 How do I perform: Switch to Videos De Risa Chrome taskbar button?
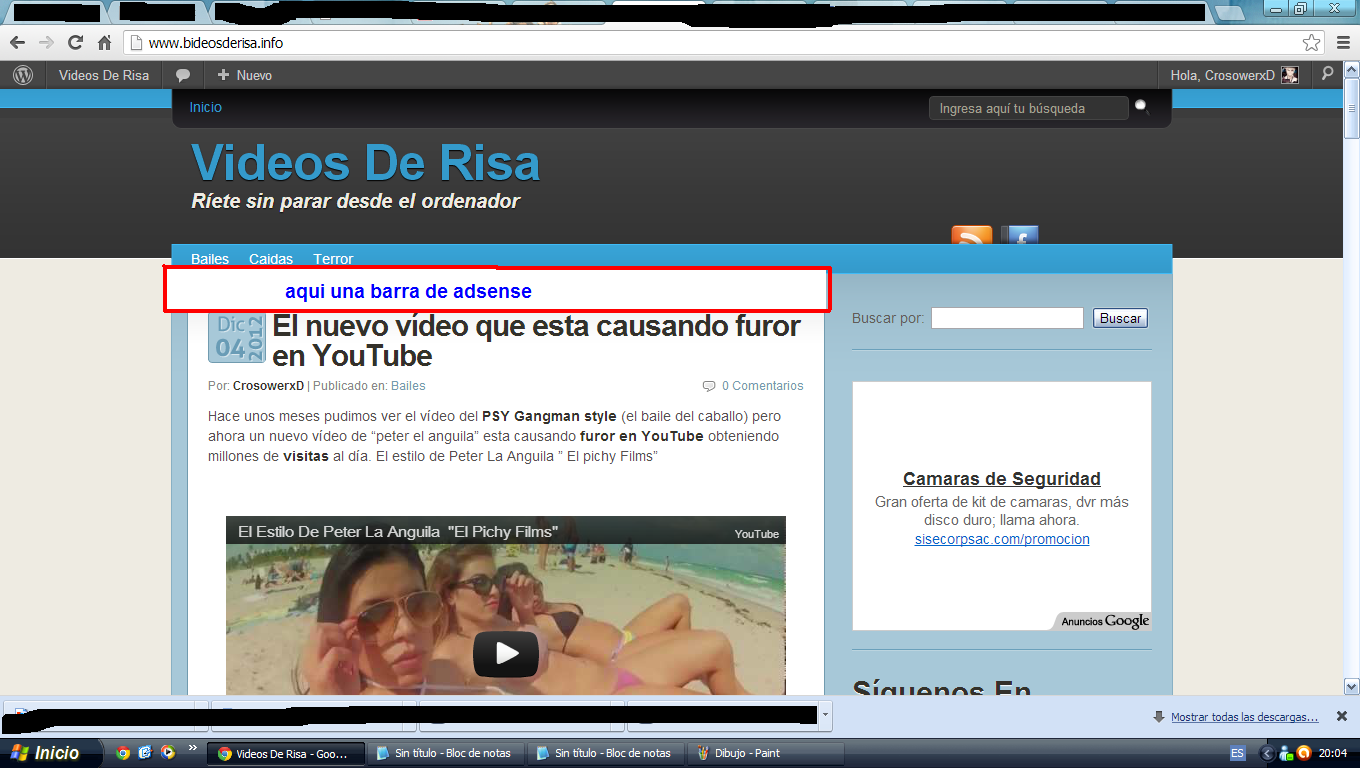tap(284, 753)
